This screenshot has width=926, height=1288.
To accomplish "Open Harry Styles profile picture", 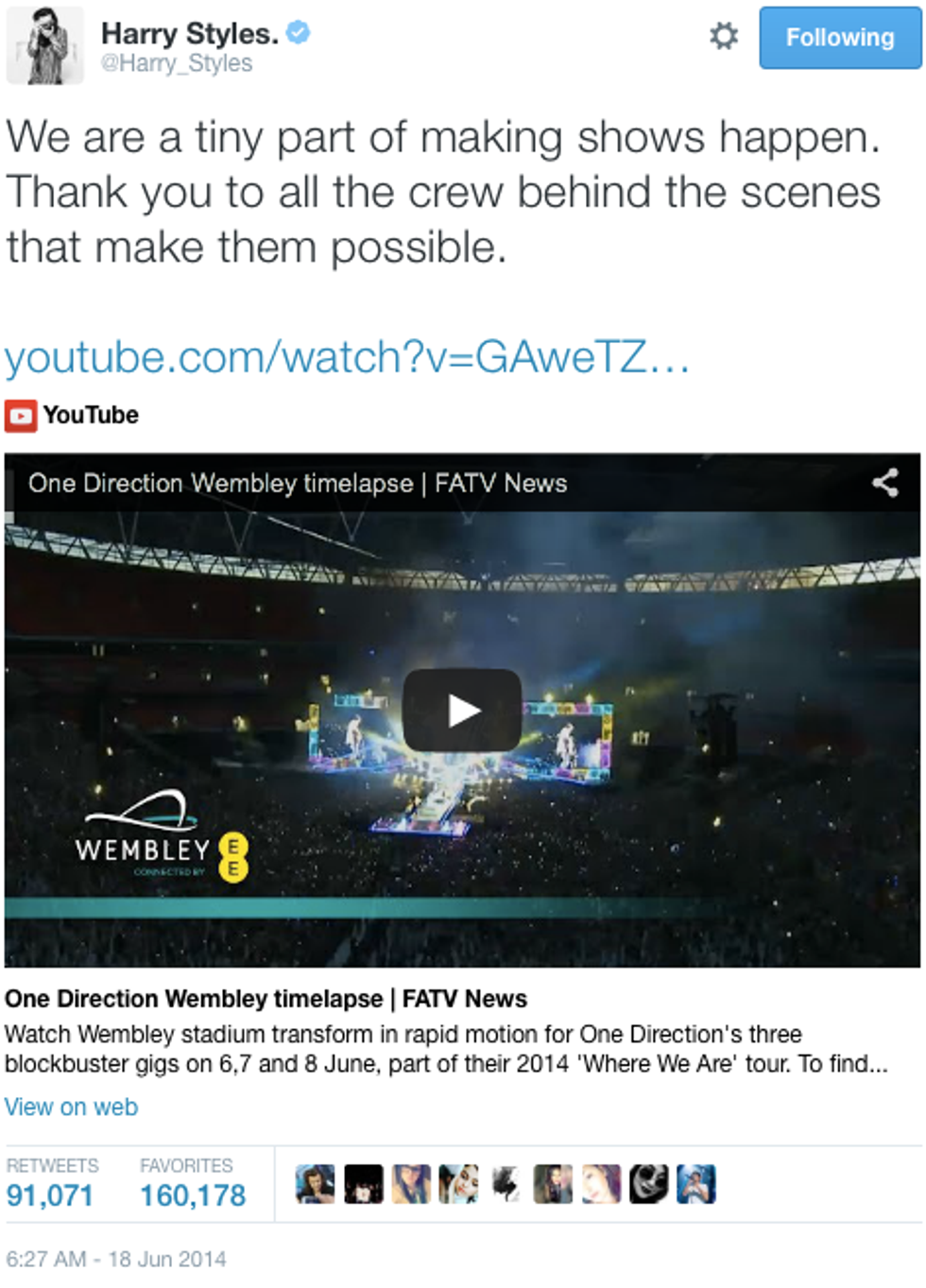I will coord(45,45).
